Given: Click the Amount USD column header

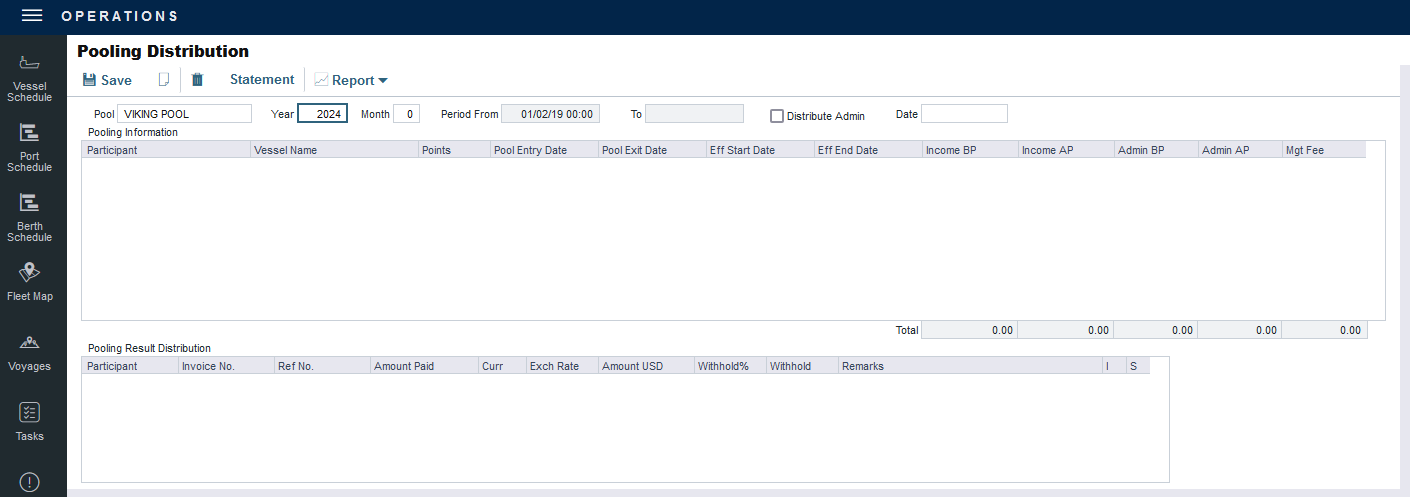Looking at the screenshot, I should 645,366.
